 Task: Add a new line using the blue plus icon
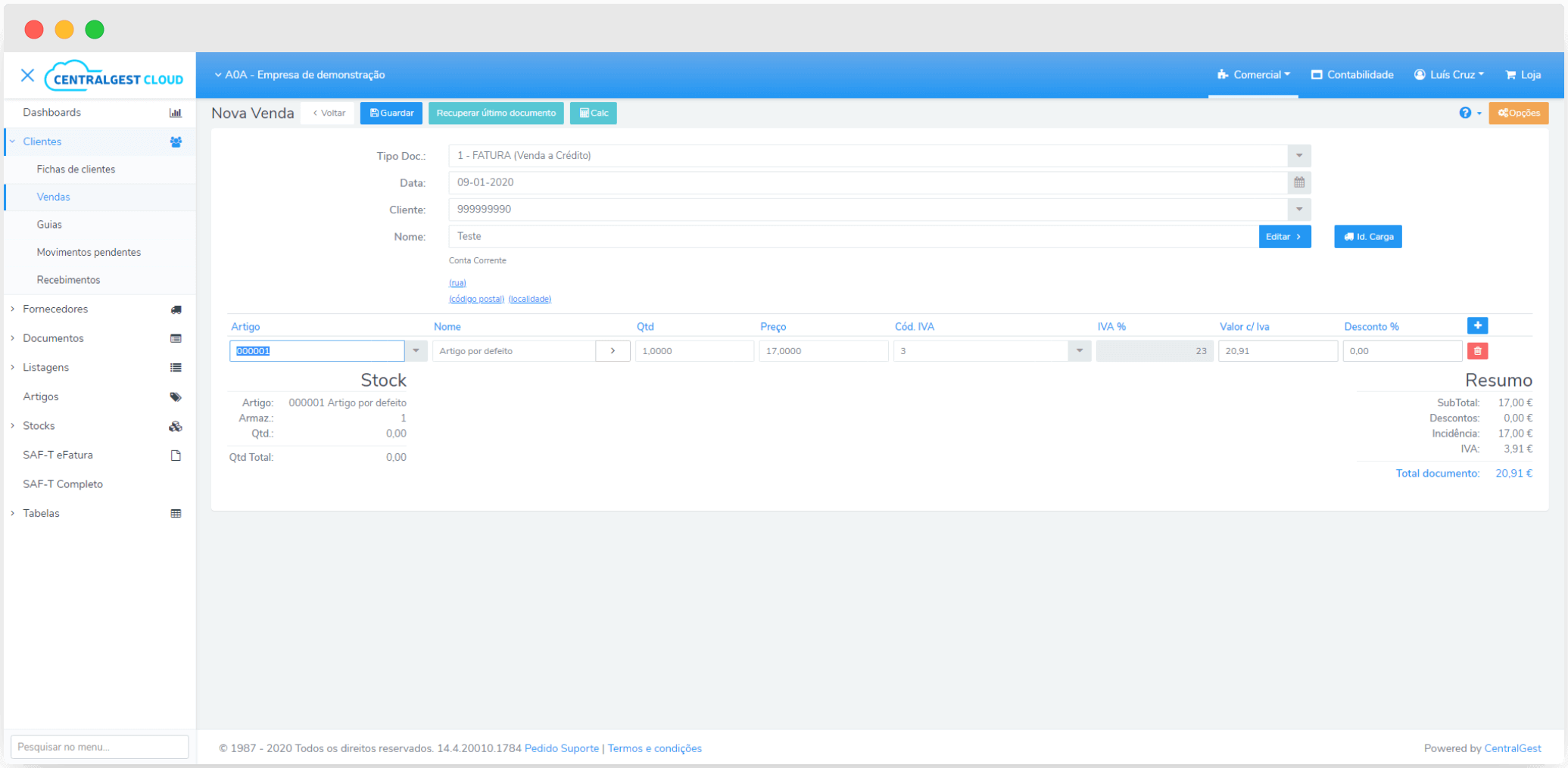tap(1477, 325)
